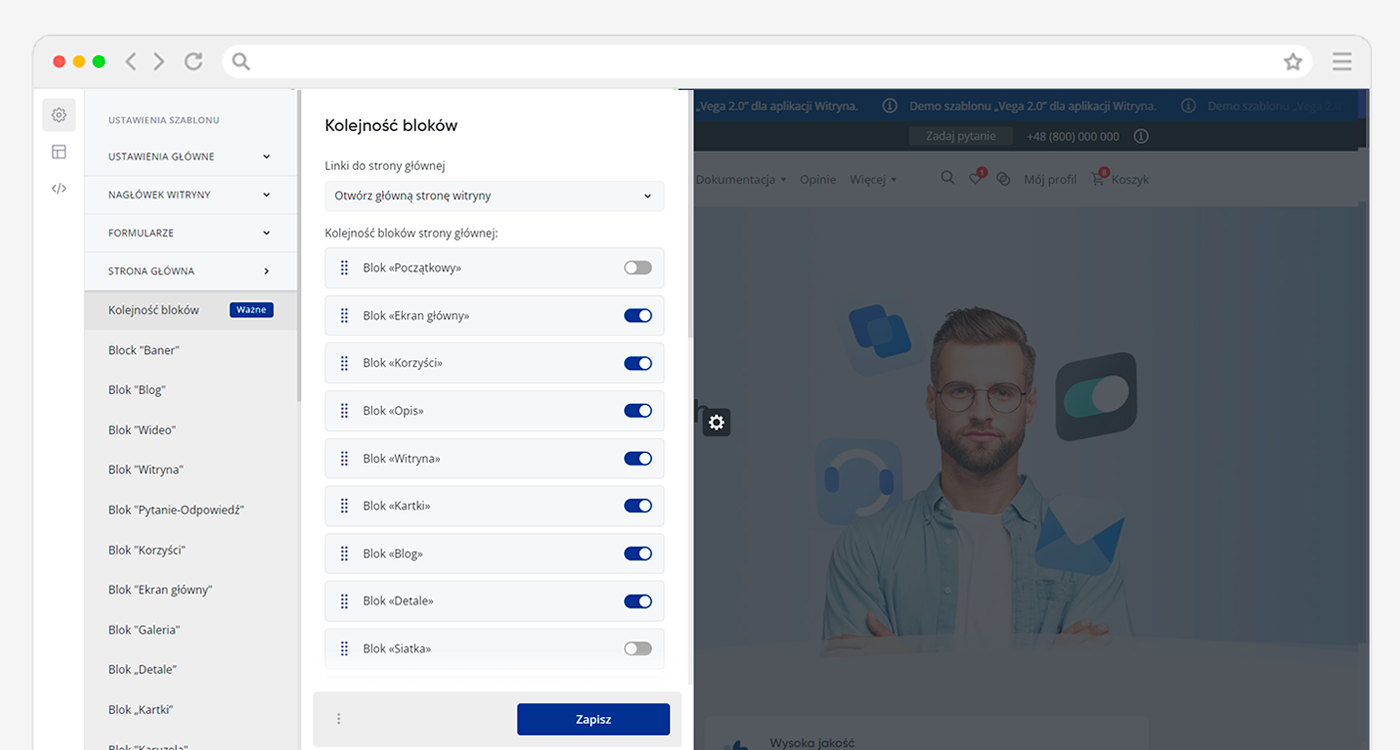This screenshot has height=750, width=1400.
Task: Switch off the Blok «Blog» toggle
Action: coord(638,553)
